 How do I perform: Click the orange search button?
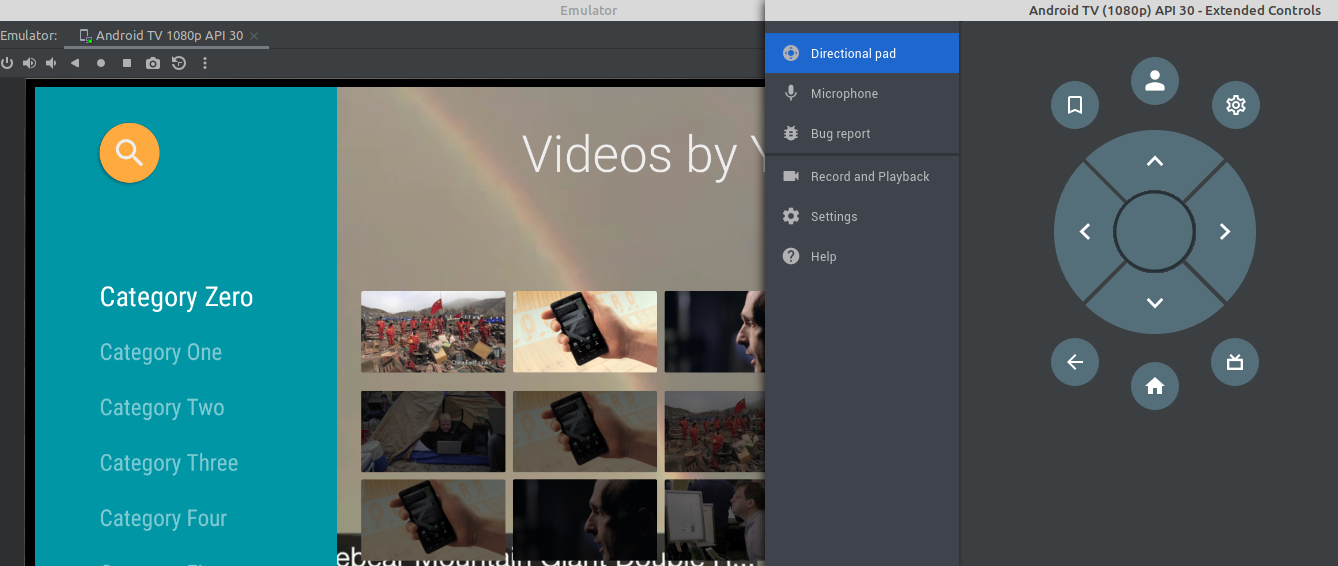point(129,153)
